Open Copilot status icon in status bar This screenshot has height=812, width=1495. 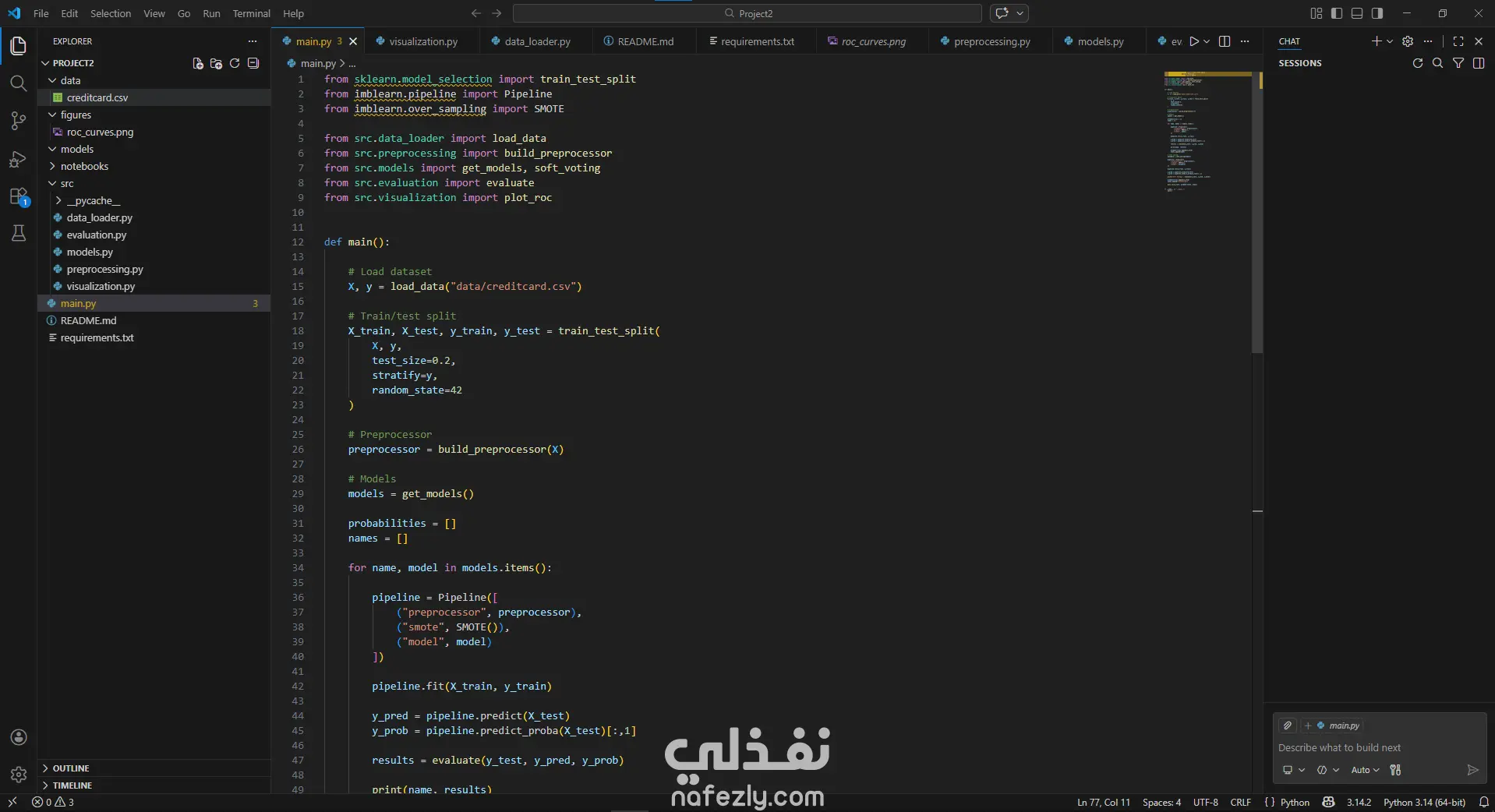point(1329,802)
